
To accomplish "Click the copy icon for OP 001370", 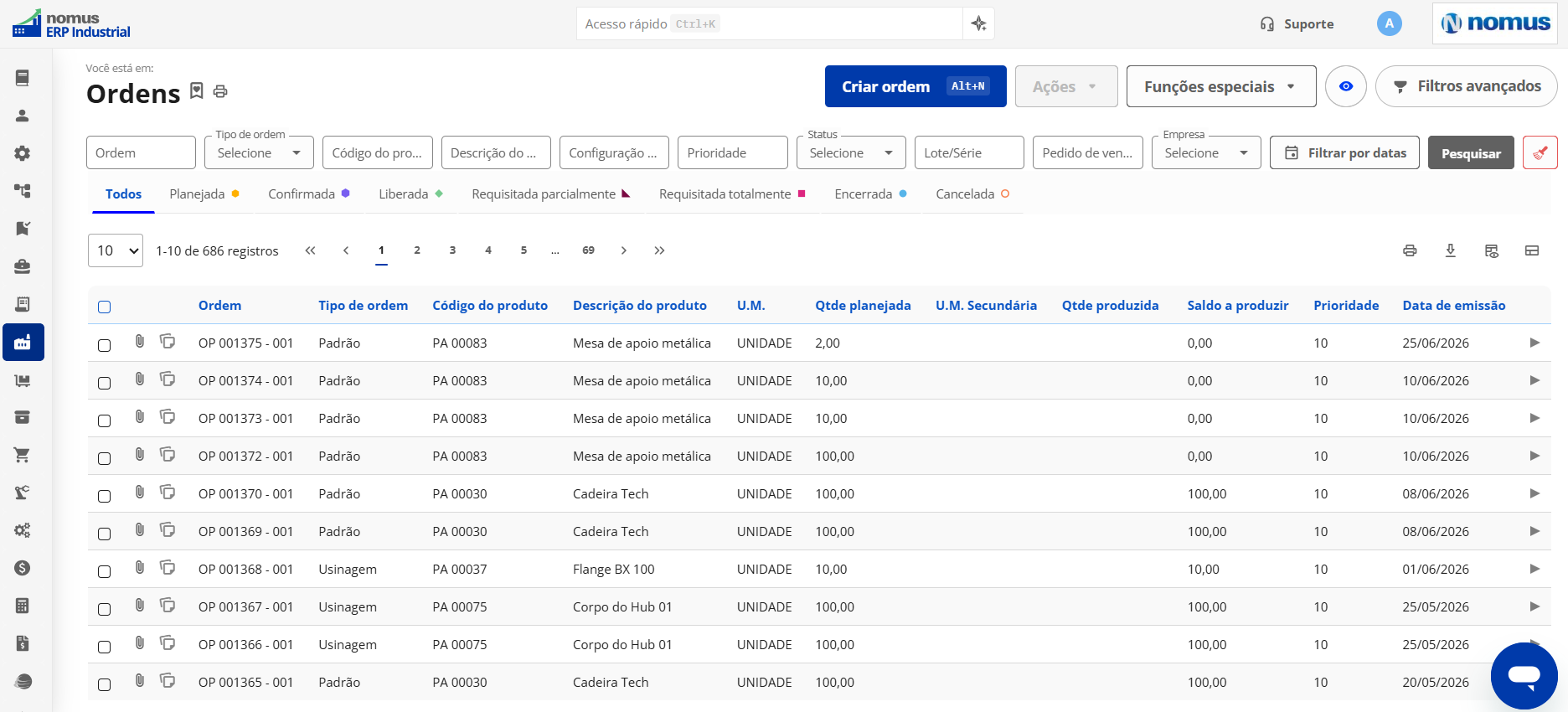I will [x=168, y=492].
